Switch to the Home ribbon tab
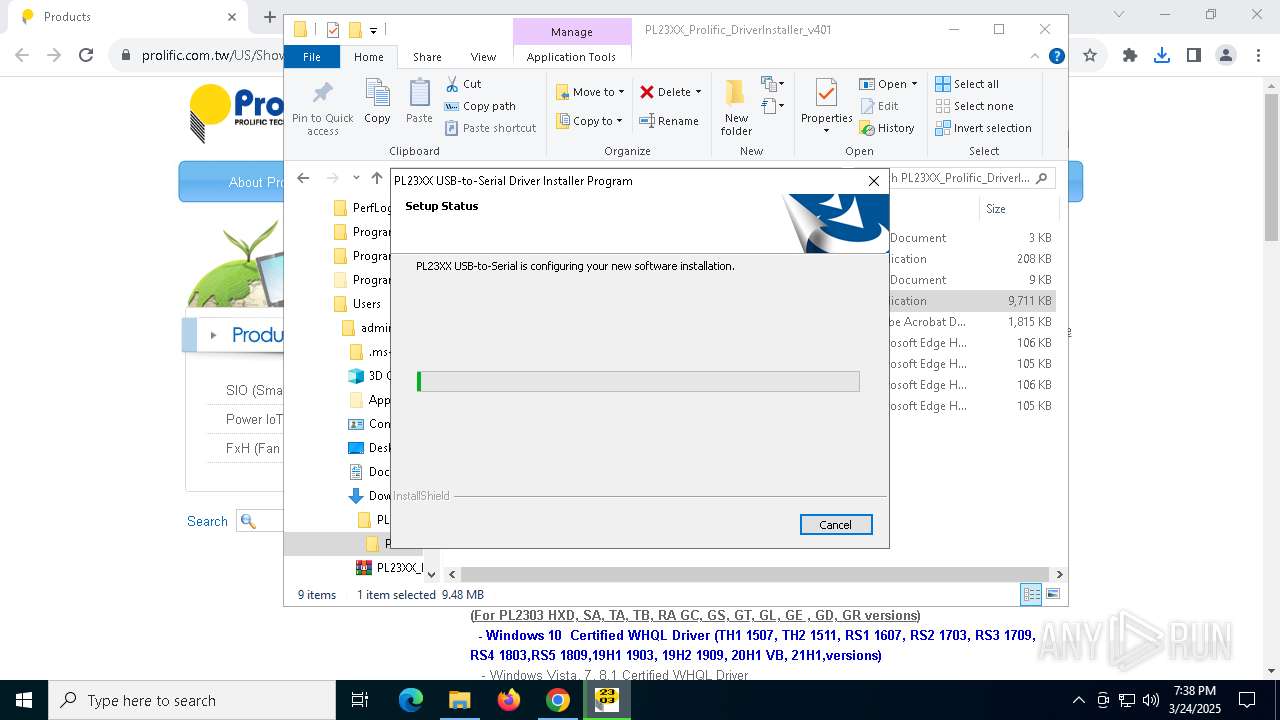The width and height of the screenshot is (1280, 720). [368, 57]
